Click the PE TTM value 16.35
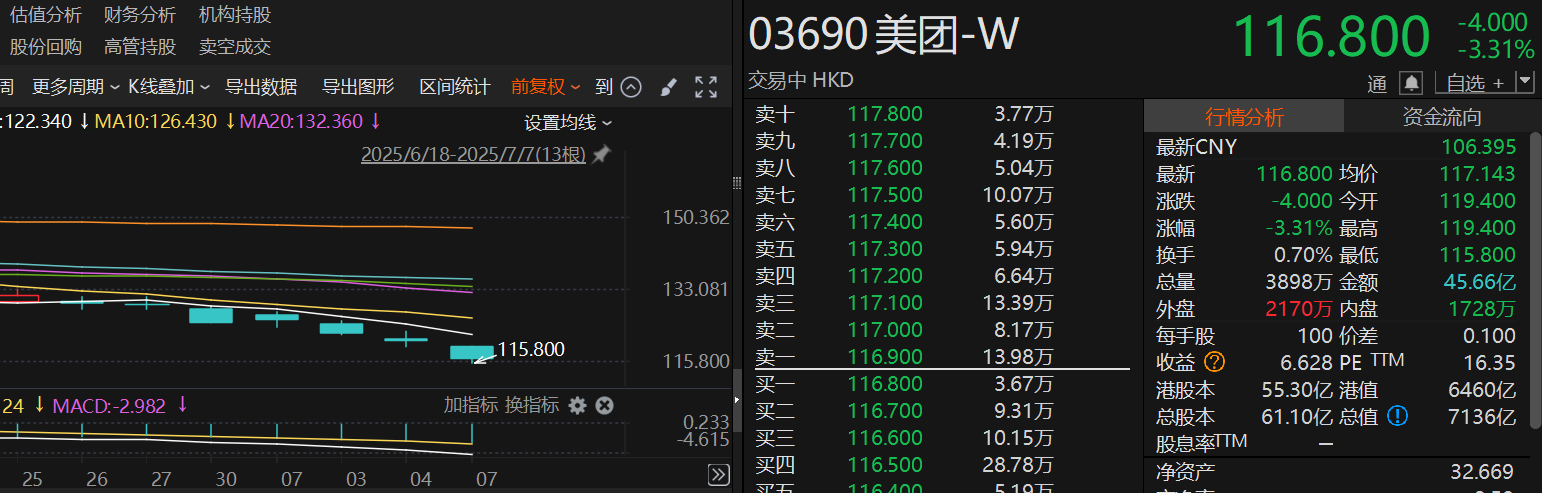The width and height of the screenshot is (1542, 493). [1488, 363]
